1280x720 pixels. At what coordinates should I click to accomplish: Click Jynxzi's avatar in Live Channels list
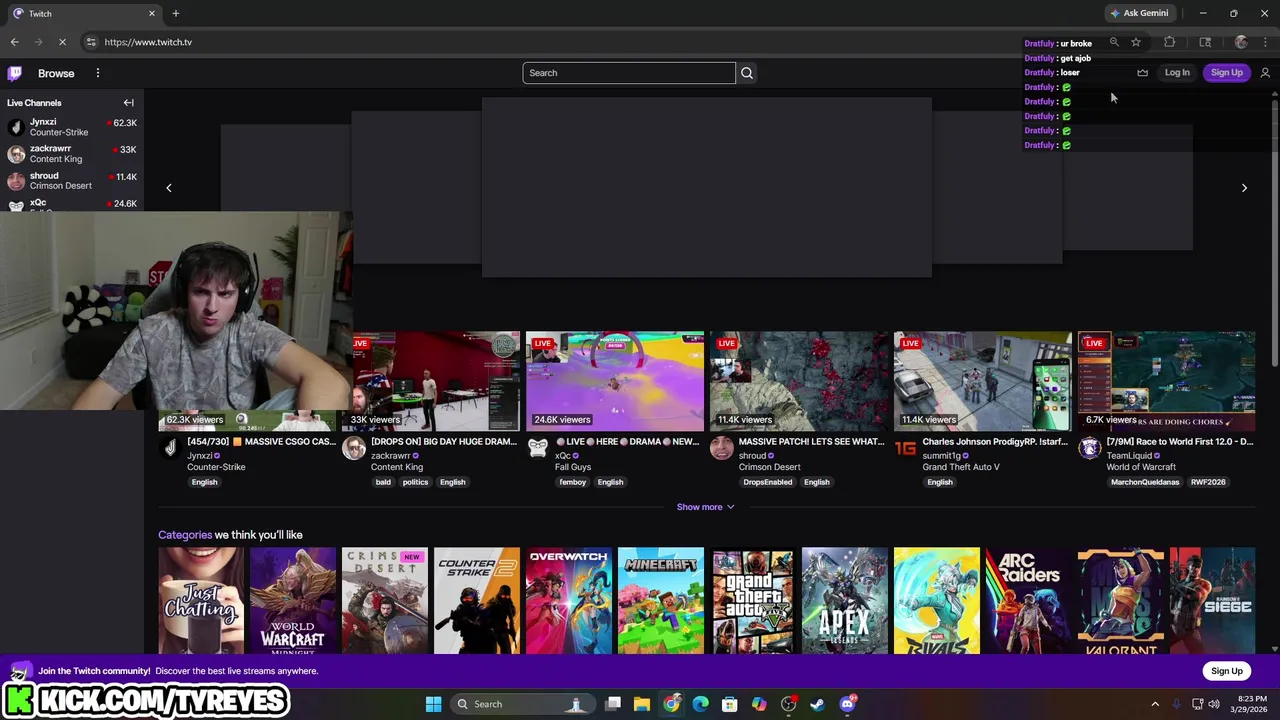16,127
